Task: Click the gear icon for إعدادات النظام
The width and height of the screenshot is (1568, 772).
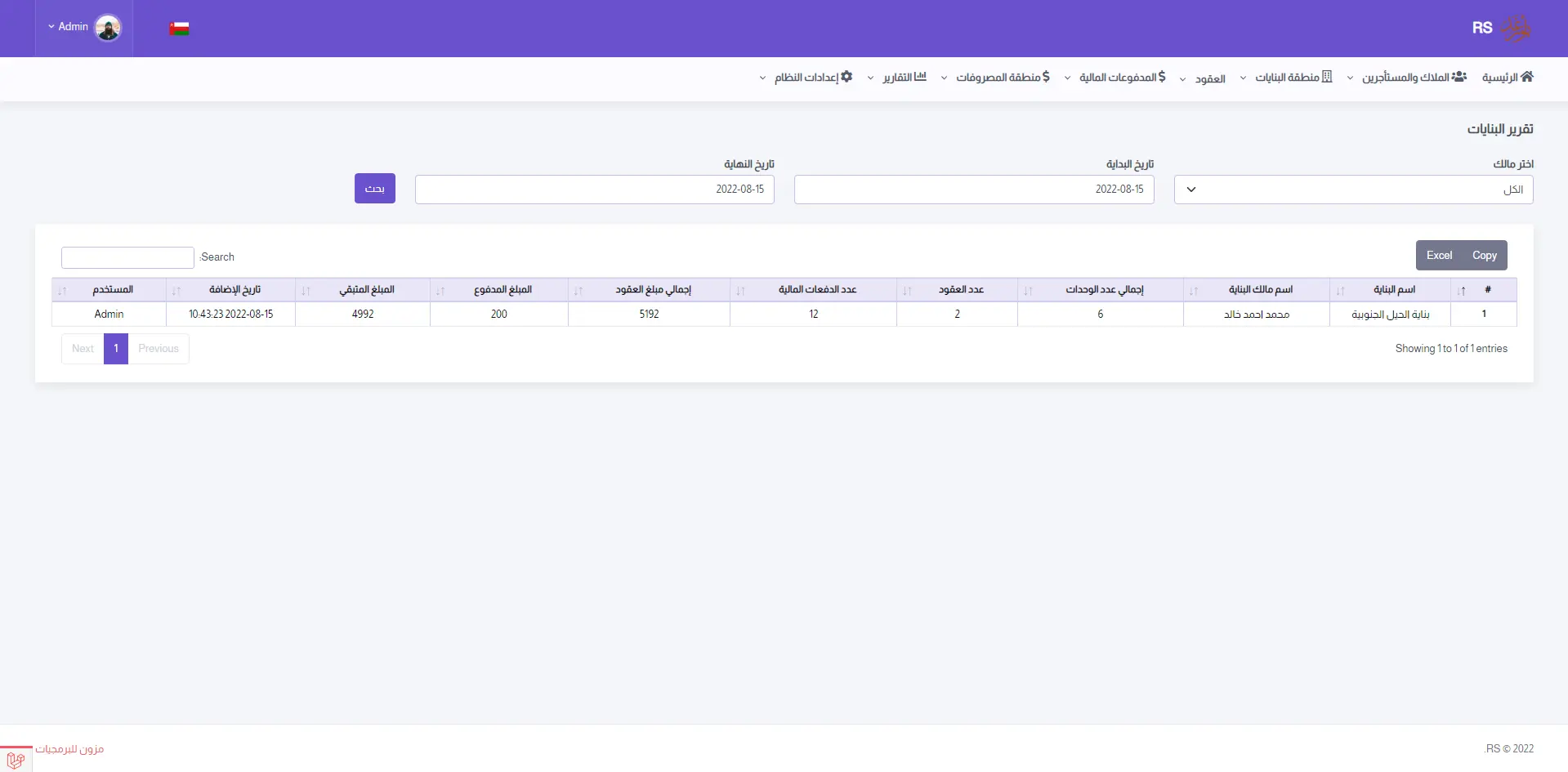Action: [847, 77]
